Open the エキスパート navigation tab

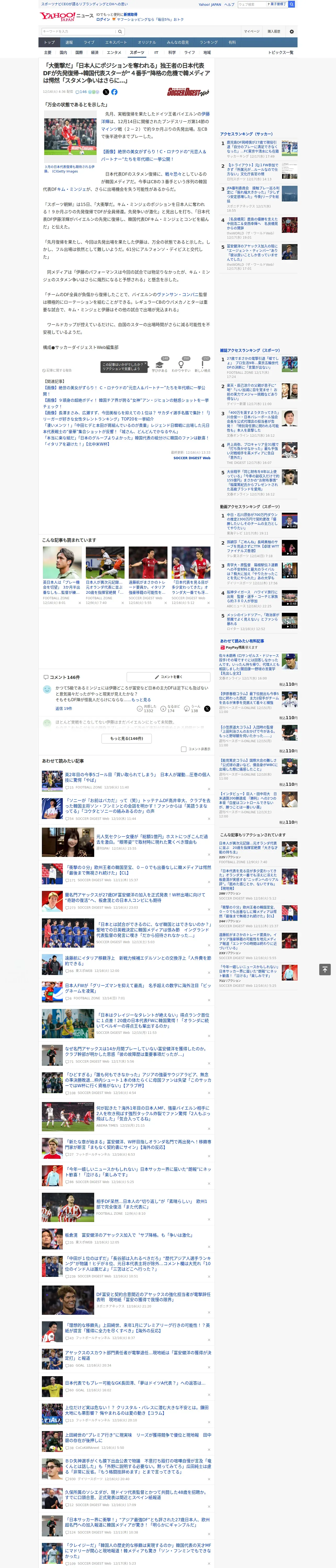(x=116, y=43)
